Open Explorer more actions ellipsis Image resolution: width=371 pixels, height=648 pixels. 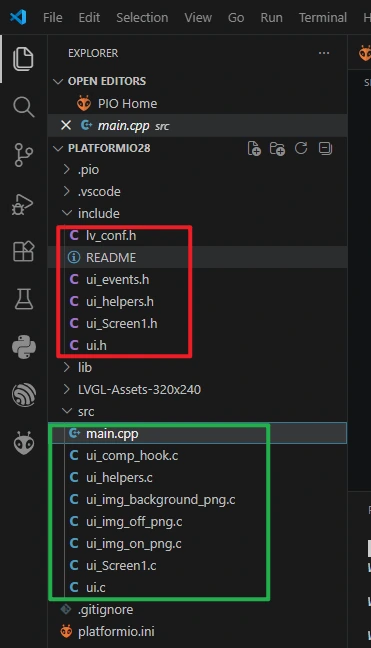click(324, 53)
